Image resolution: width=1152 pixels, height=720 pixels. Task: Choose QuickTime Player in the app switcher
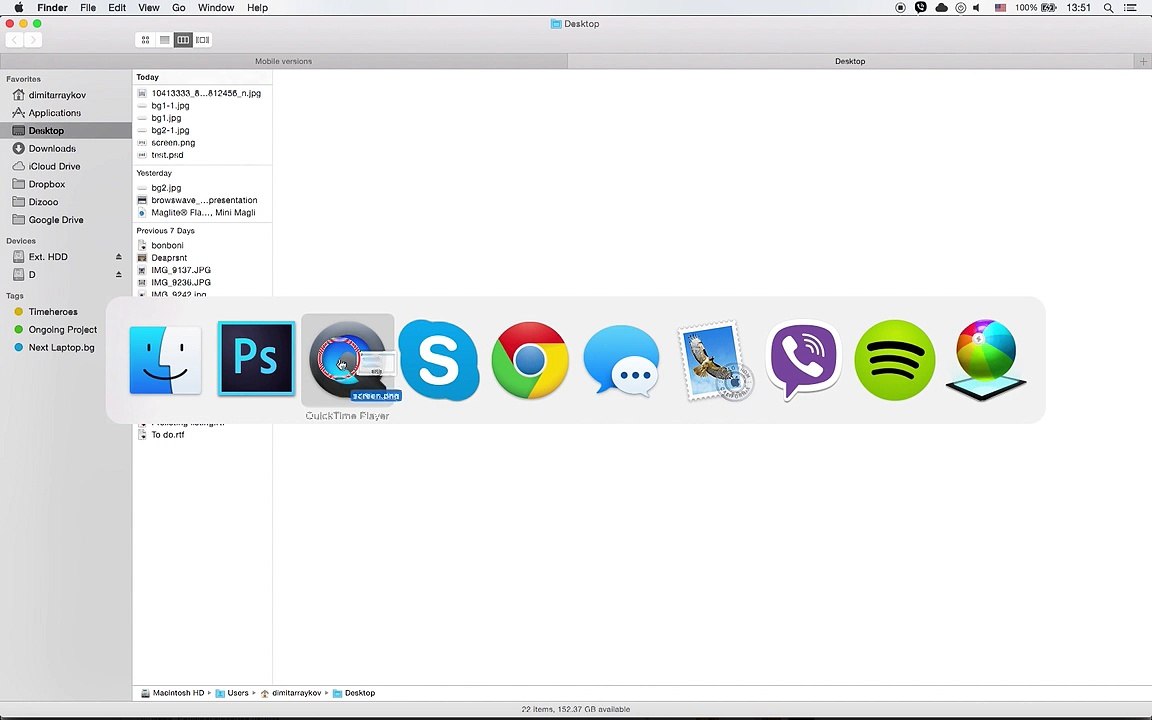[x=348, y=360]
